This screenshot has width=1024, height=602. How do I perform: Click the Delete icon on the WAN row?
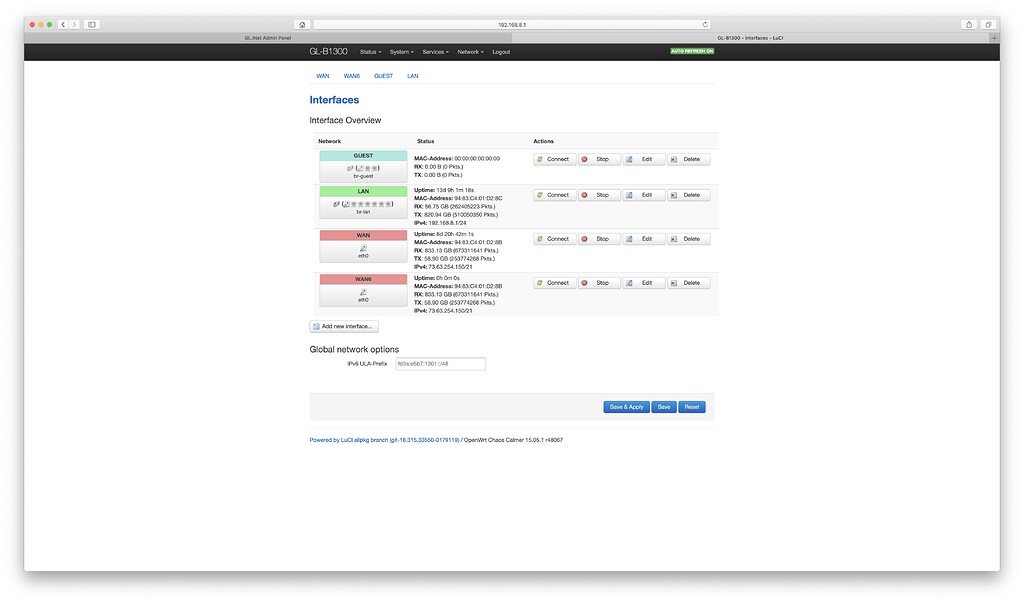pos(674,238)
